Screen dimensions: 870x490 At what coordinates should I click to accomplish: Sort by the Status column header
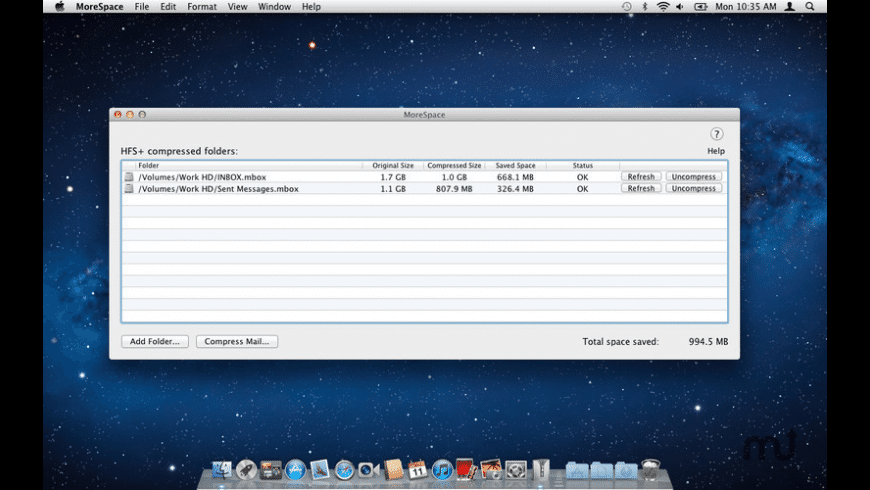click(583, 165)
